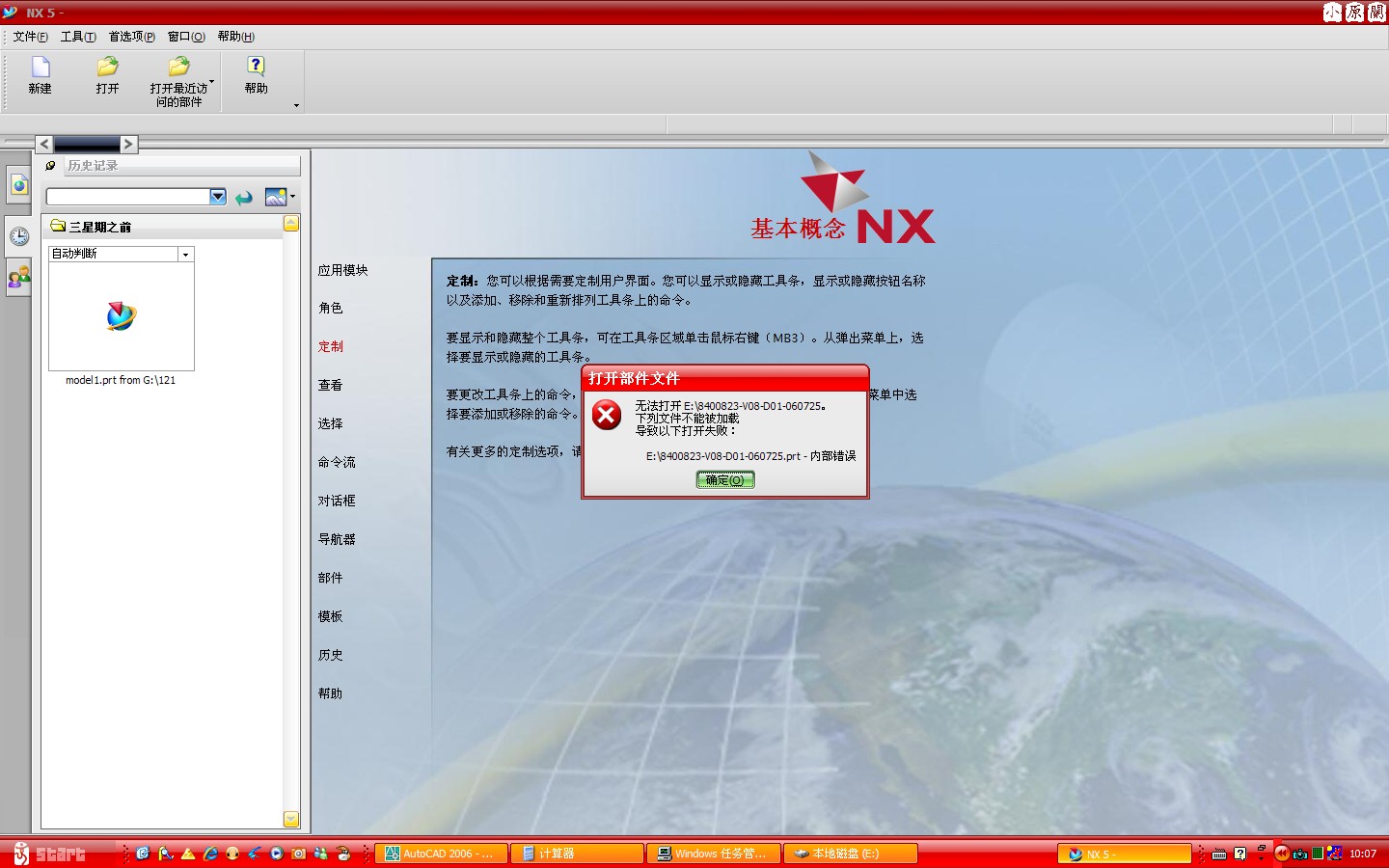
Task: Click the QQ penguin quick launch icon
Action: (x=343, y=854)
